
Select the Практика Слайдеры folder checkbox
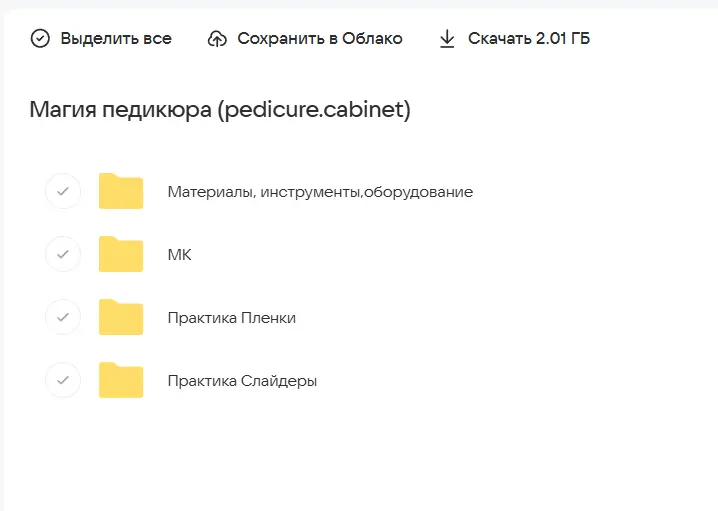click(x=63, y=380)
